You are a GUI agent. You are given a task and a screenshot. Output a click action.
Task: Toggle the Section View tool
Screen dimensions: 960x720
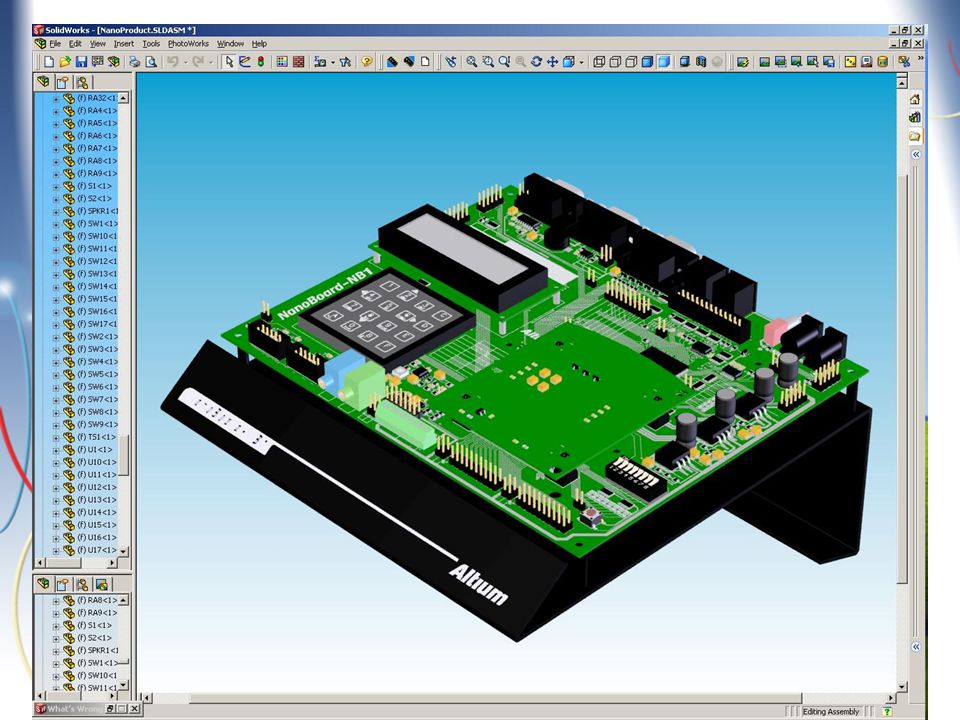click(x=701, y=62)
